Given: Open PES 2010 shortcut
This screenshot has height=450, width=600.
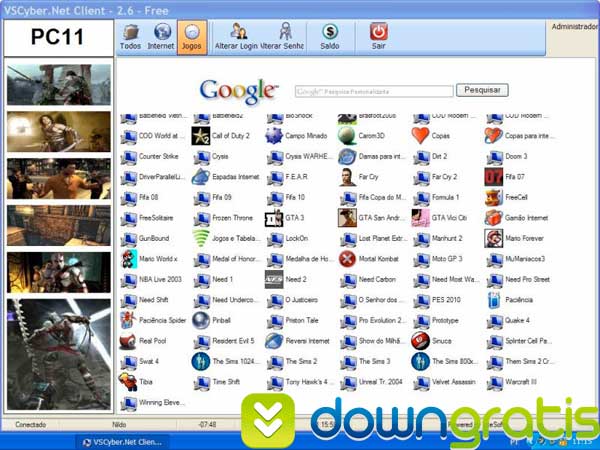Looking at the screenshot, I should (x=438, y=300).
